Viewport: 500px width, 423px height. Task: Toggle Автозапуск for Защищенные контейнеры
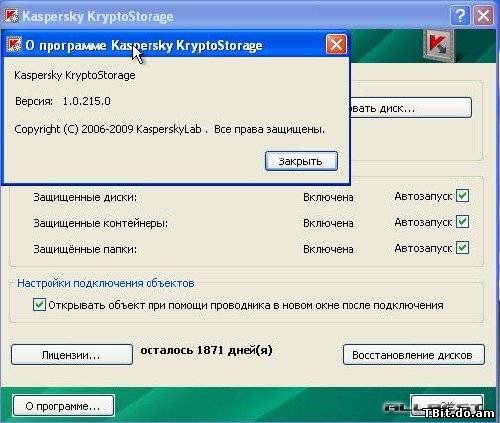[x=462, y=222]
